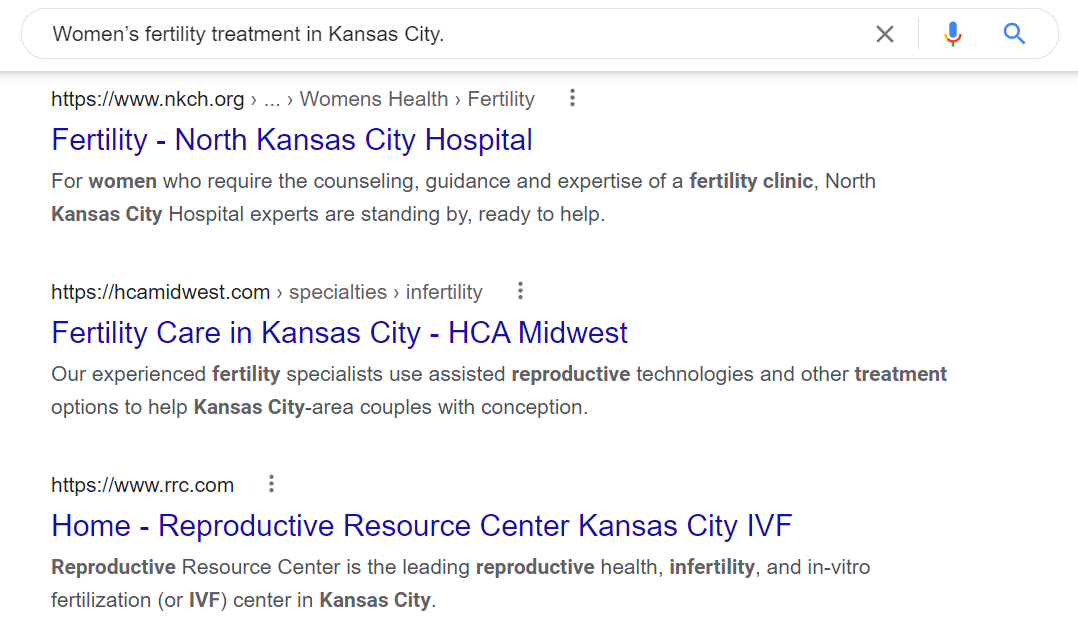Click the hcamidwest.com URL text
Screen dimensions: 1078x631
tap(161, 291)
